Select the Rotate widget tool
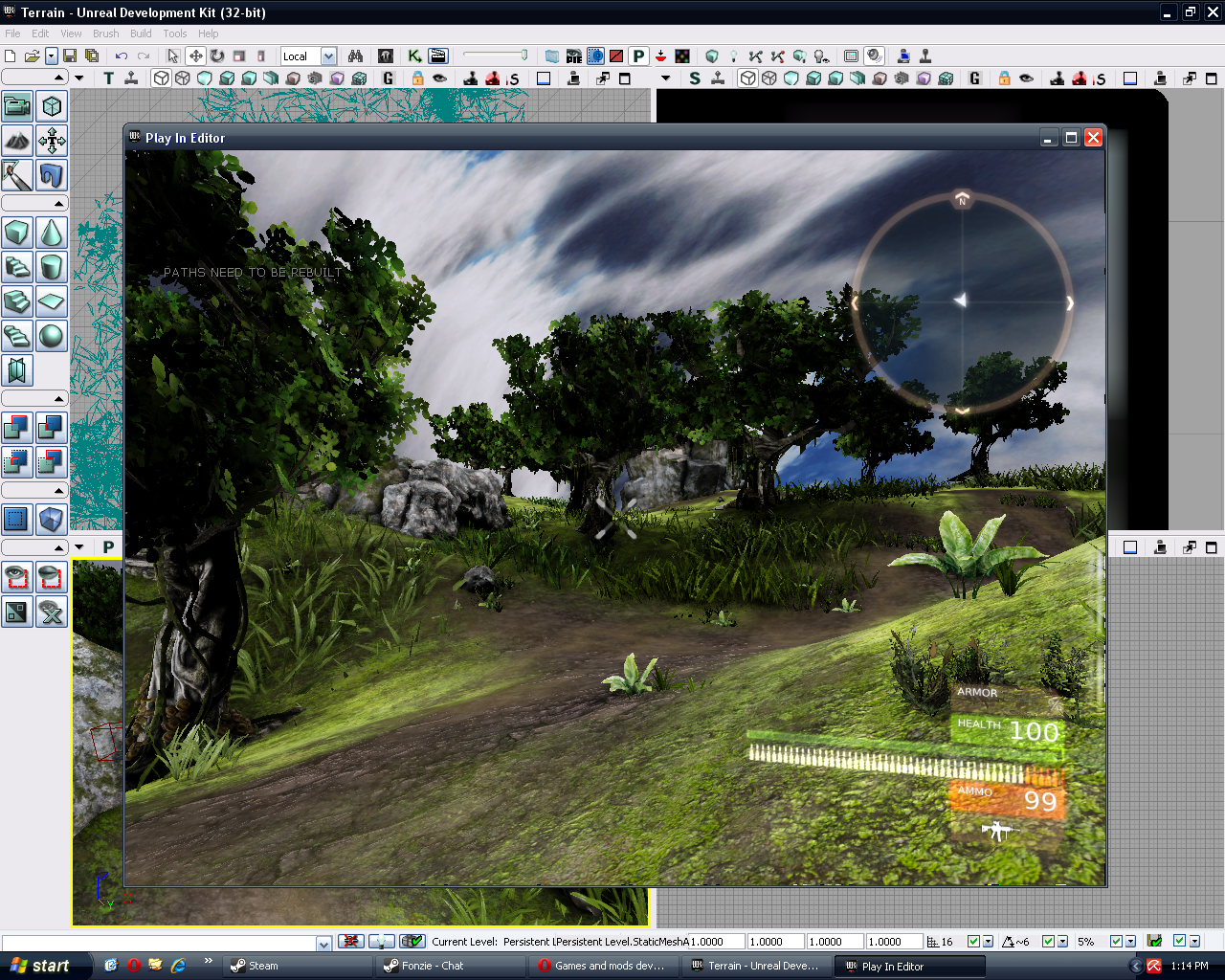The height and width of the screenshot is (980, 1225). [217, 56]
